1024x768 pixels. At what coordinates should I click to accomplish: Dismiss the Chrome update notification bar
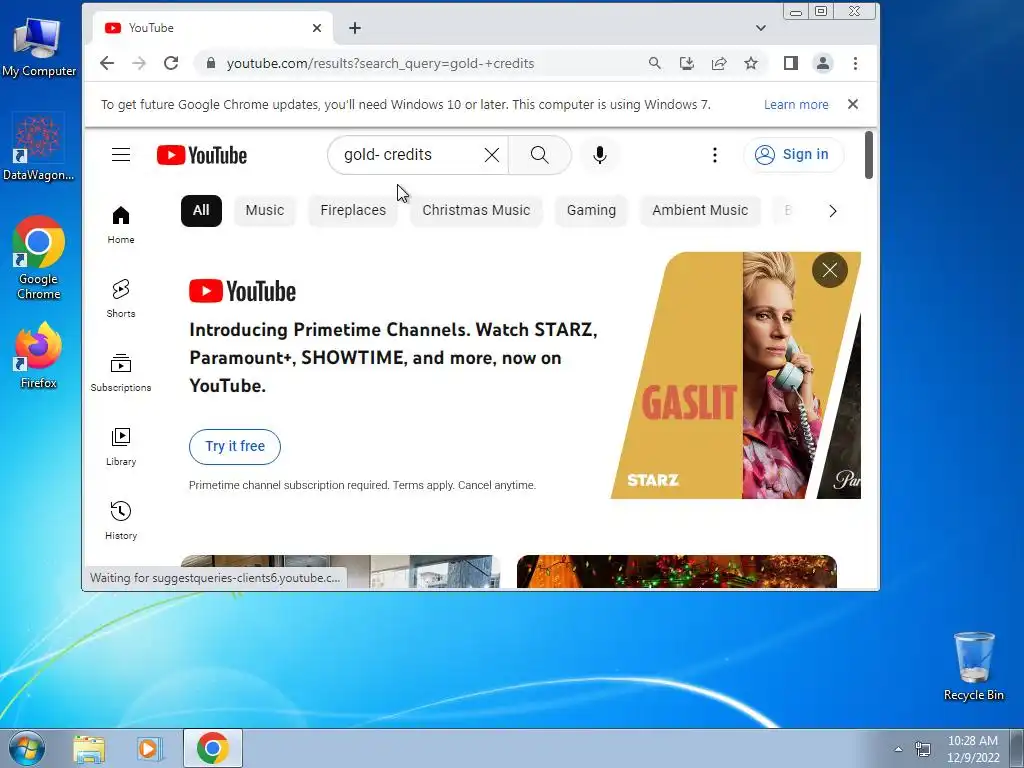(x=853, y=104)
